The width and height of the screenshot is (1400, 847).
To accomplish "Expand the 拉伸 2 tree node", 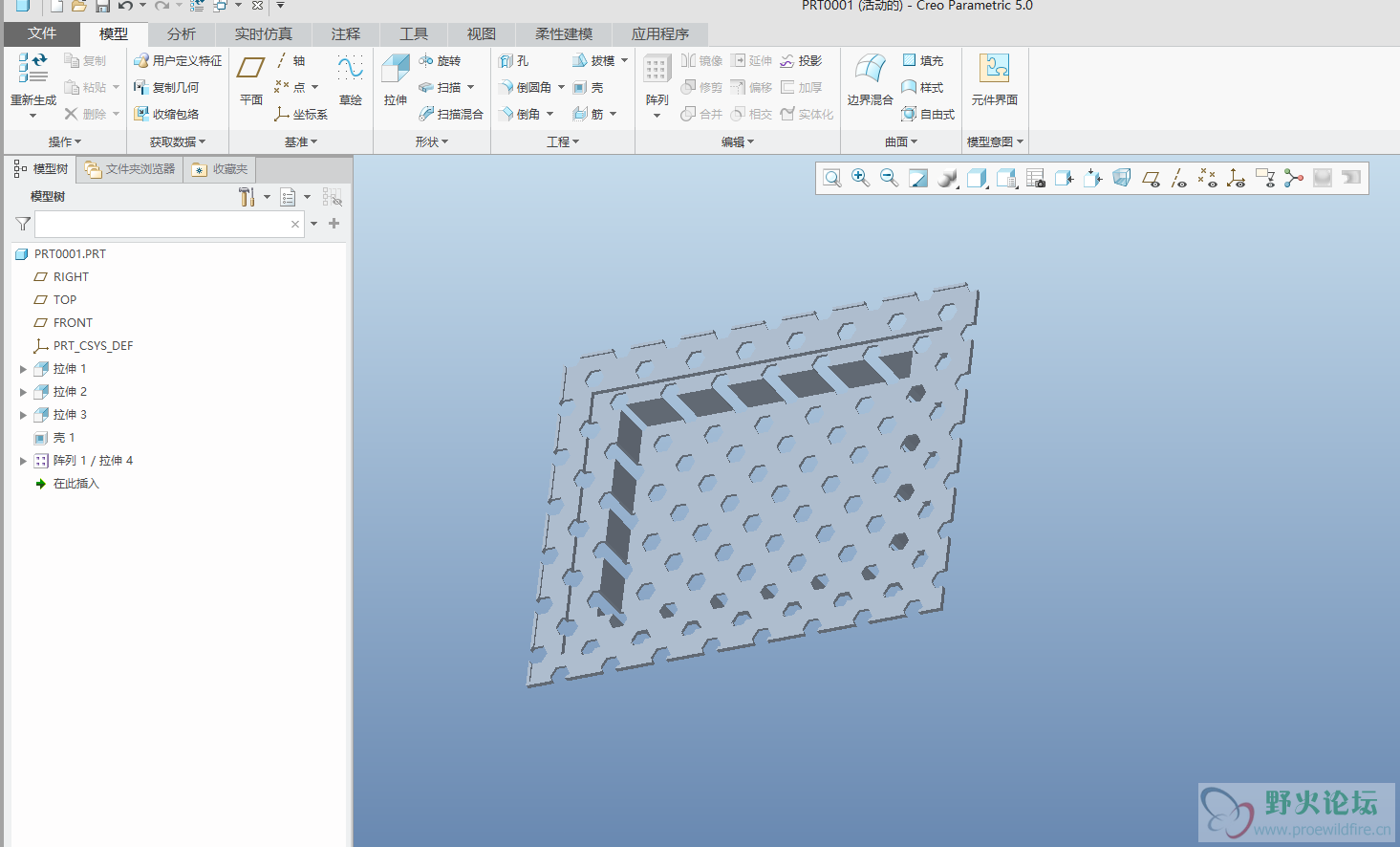I will [x=23, y=392].
